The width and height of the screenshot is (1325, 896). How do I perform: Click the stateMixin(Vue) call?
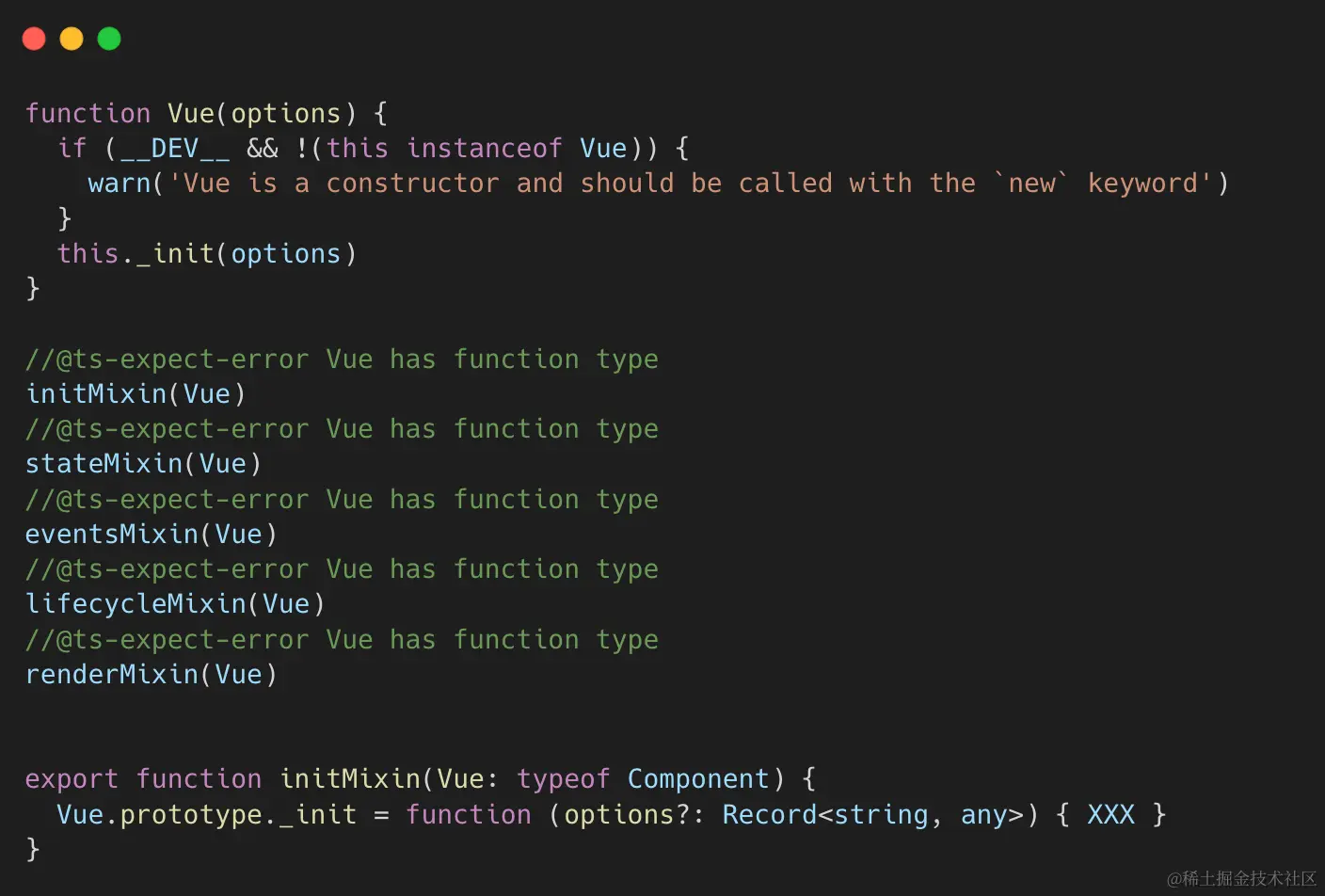click(143, 464)
